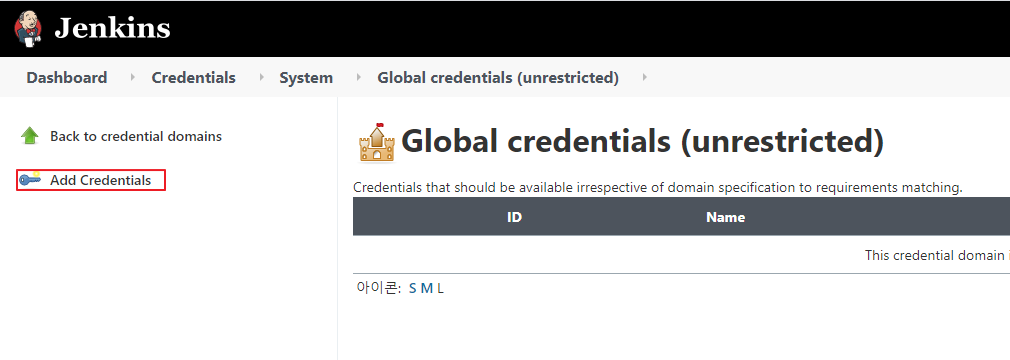This screenshot has height=360, width=1010.
Task: Open Global credentials (unrestricted) breadcrumb
Action: click(x=498, y=77)
